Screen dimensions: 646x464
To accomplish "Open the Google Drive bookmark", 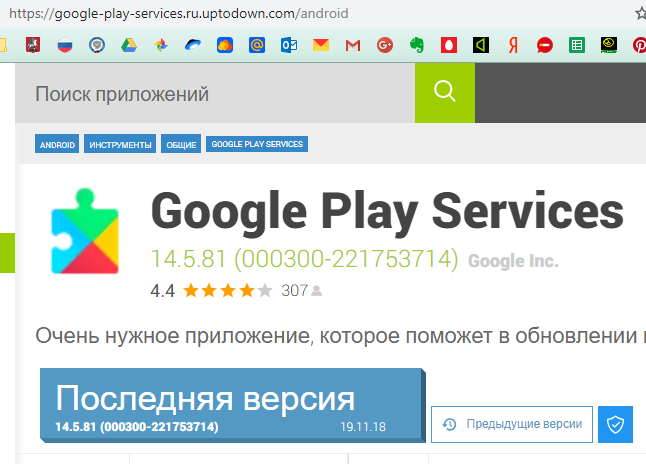I will tap(129, 45).
